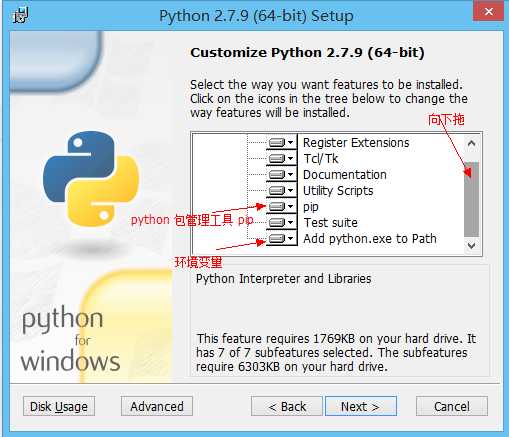Click the feature list scroll down arrow
The height and width of the screenshot is (437, 509).
[x=471, y=246]
